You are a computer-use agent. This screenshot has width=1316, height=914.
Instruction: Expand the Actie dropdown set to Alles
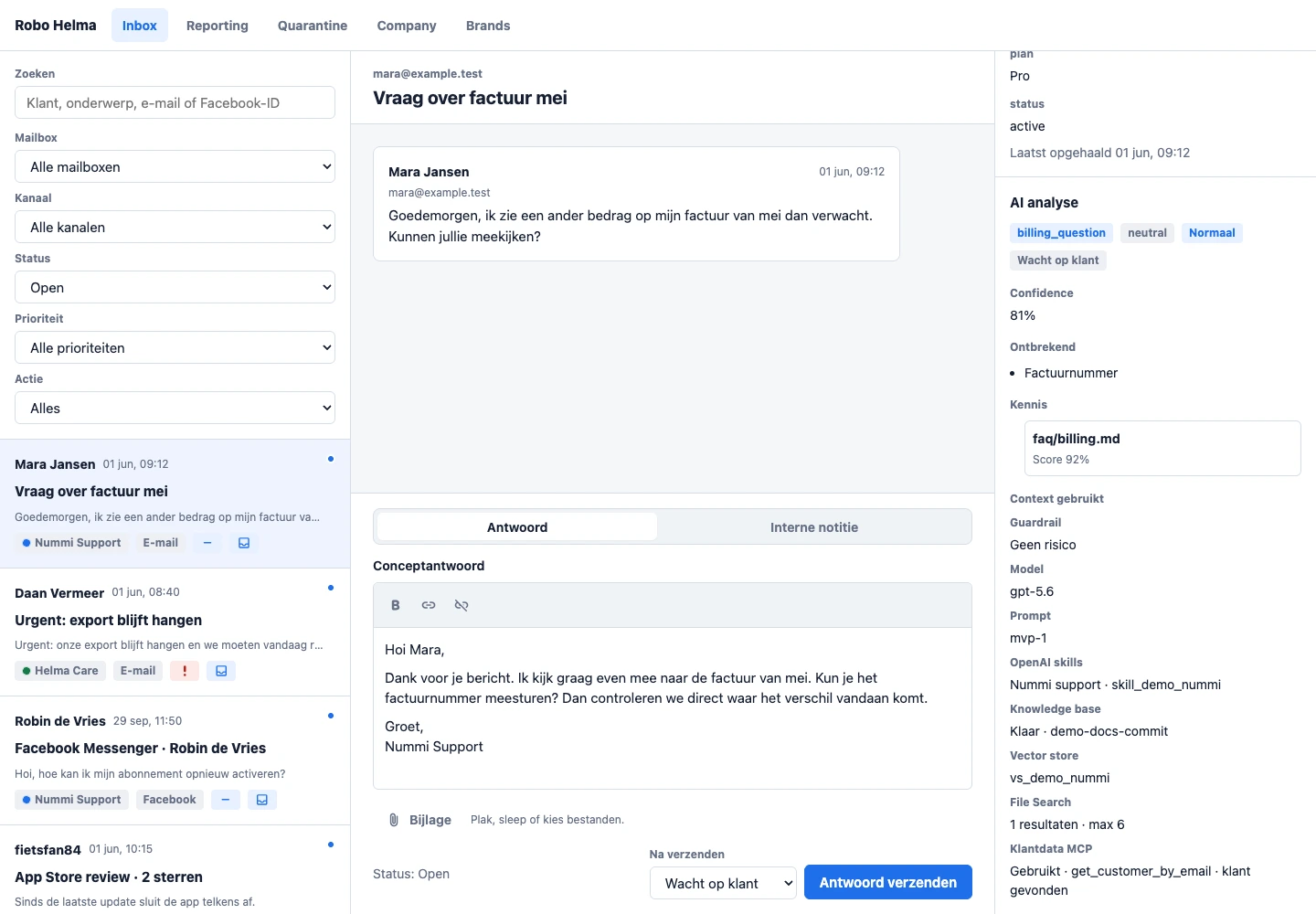point(175,409)
